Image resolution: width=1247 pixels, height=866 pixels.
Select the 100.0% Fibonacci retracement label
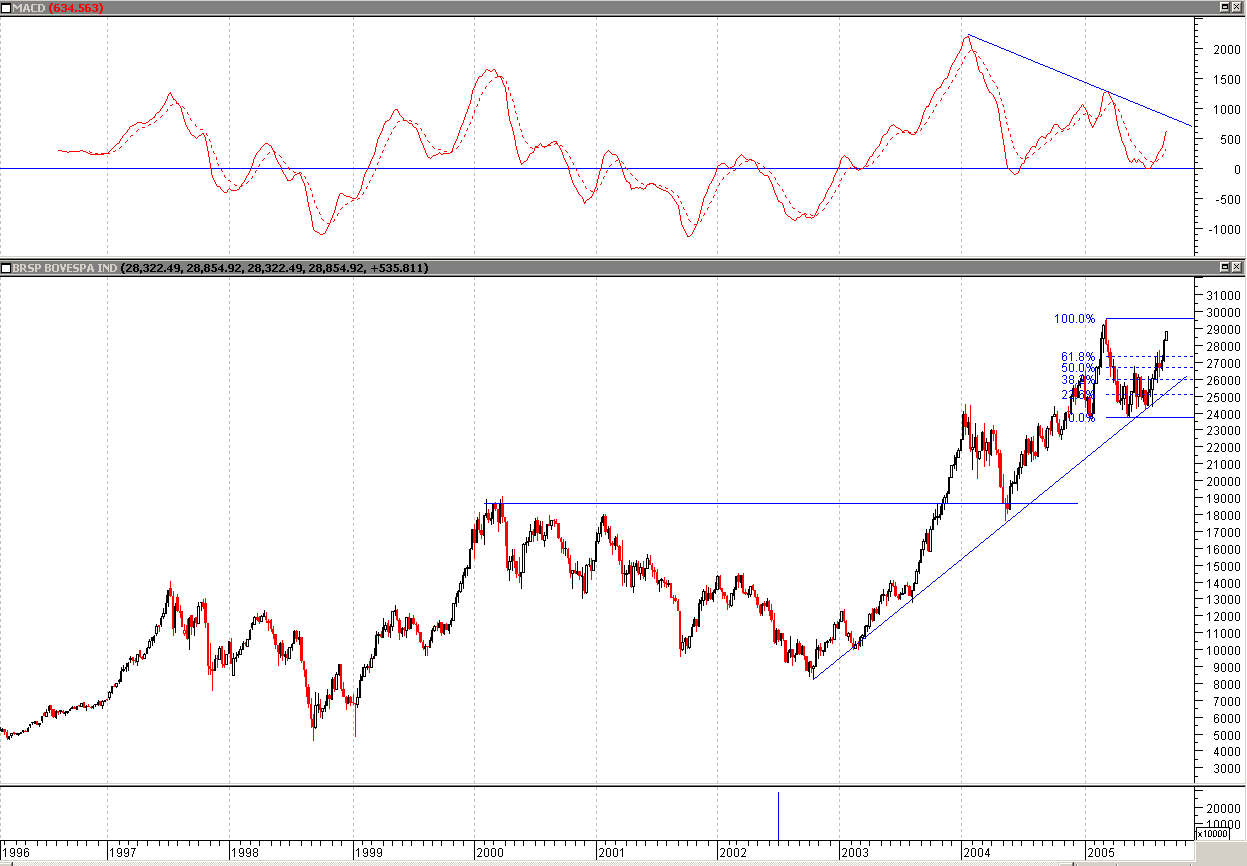click(1074, 319)
